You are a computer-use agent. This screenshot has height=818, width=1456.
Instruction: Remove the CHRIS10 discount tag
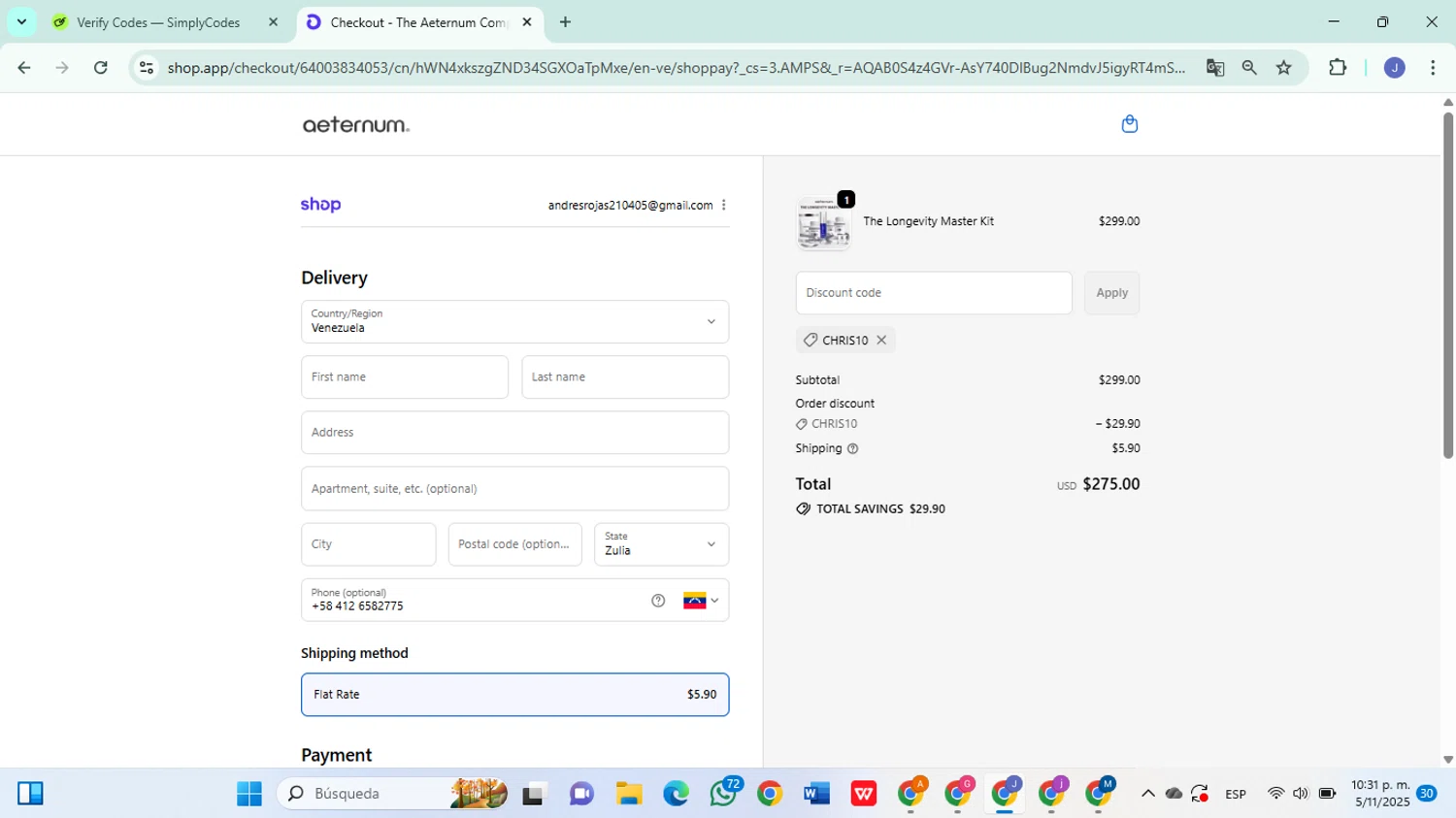click(x=881, y=340)
